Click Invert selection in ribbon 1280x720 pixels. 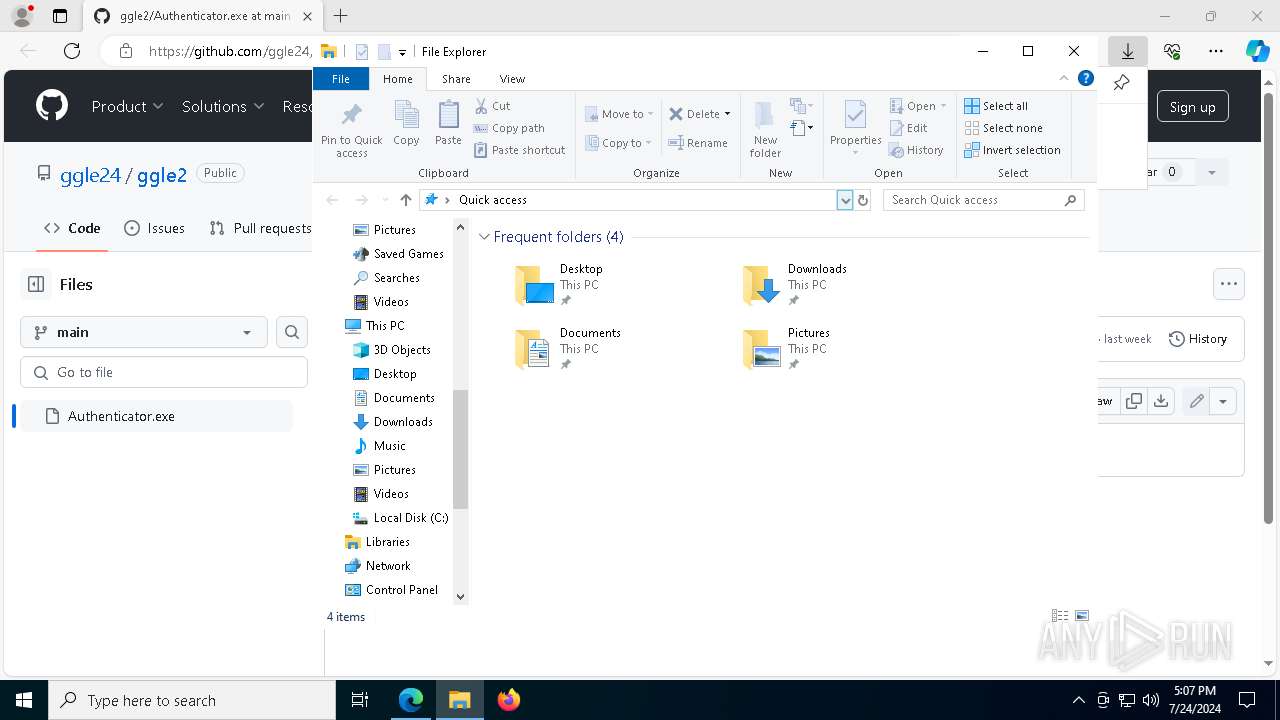click(1012, 150)
